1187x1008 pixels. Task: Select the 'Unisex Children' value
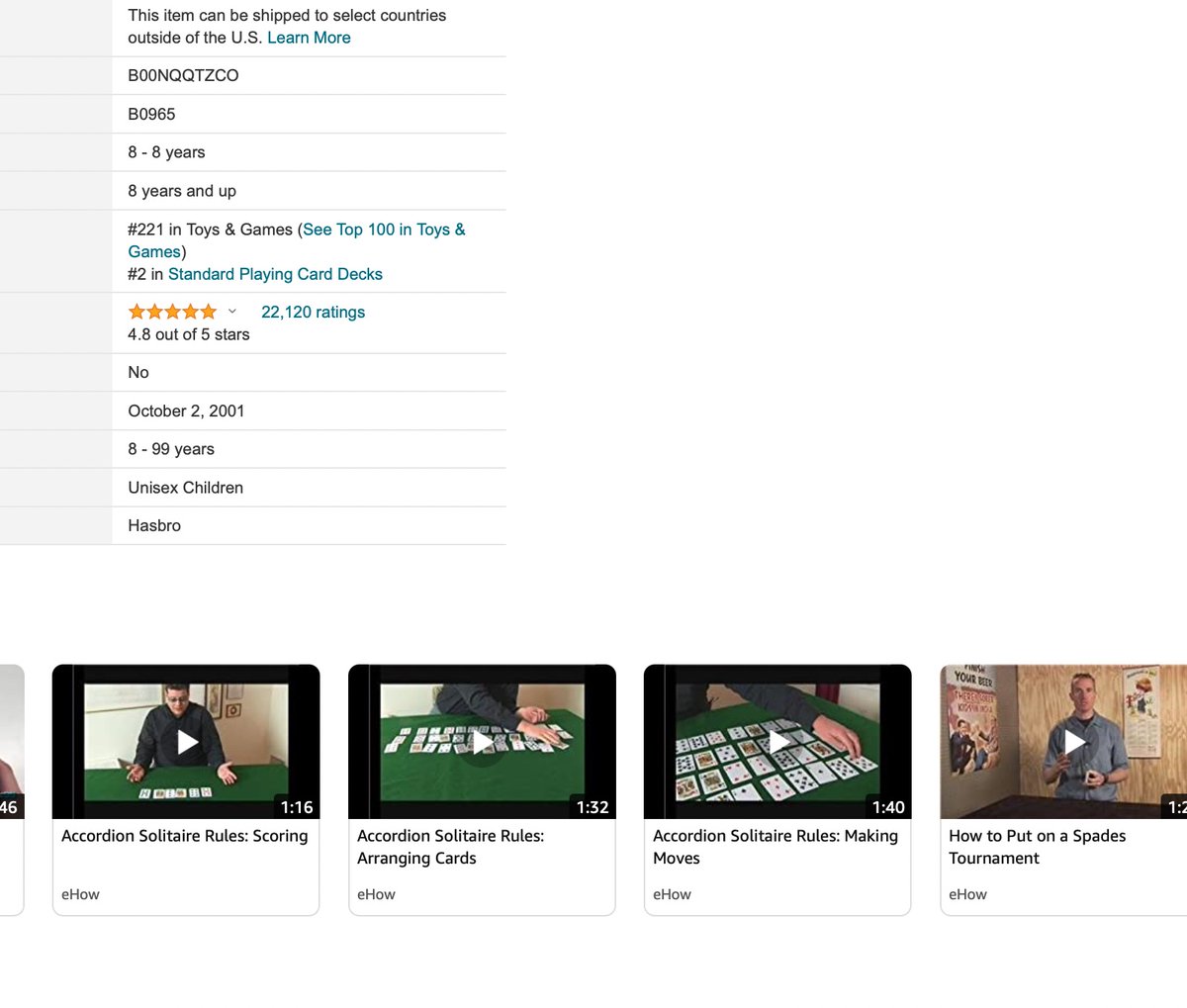(x=185, y=488)
